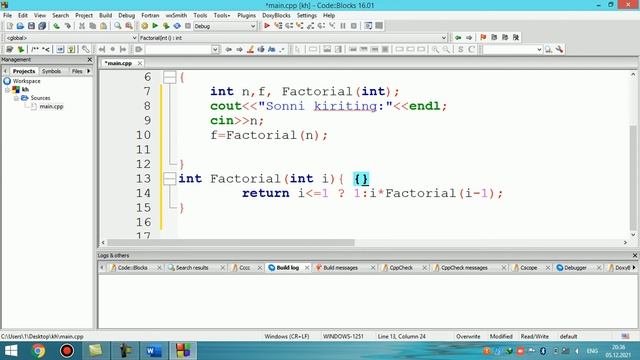Select the Build messages log tab
The width and height of the screenshot is (640, 360).
340,268
